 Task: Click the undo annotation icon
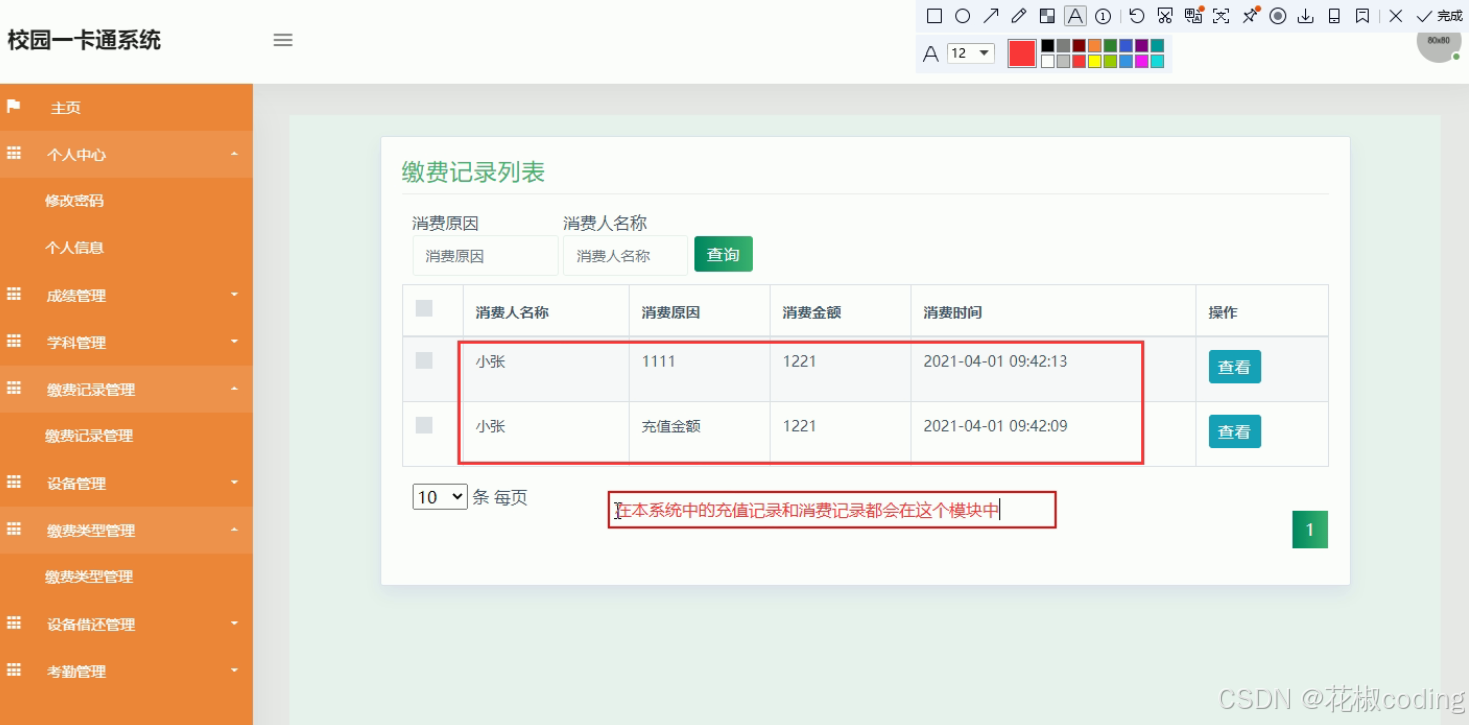(x=1135, y=15)
